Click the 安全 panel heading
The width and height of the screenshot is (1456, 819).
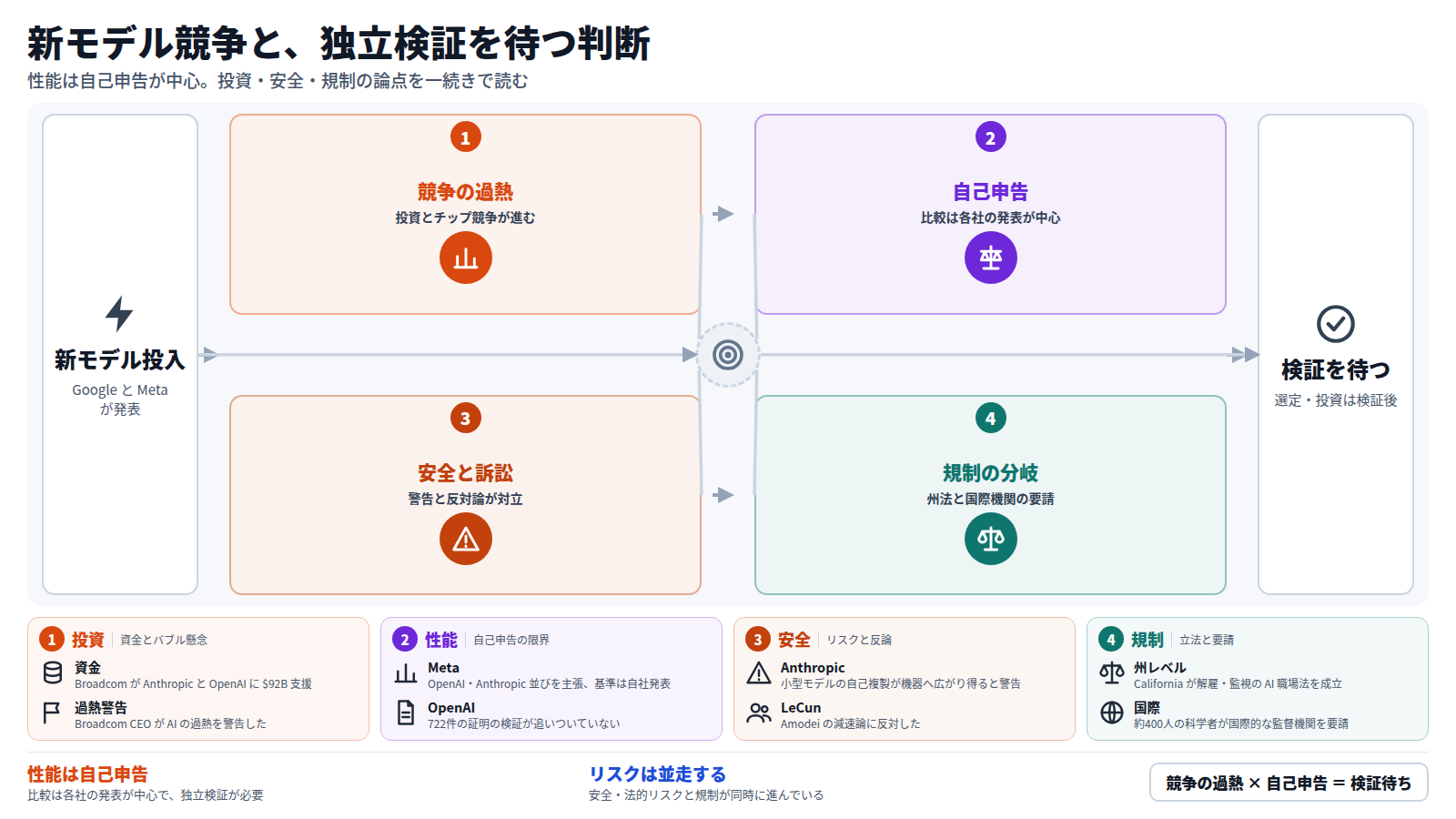(794, 640)
